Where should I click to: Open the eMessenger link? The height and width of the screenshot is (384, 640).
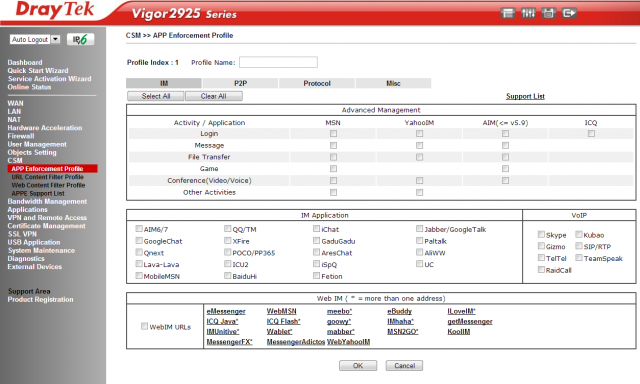pyautogui.click(x=226, y=311)
